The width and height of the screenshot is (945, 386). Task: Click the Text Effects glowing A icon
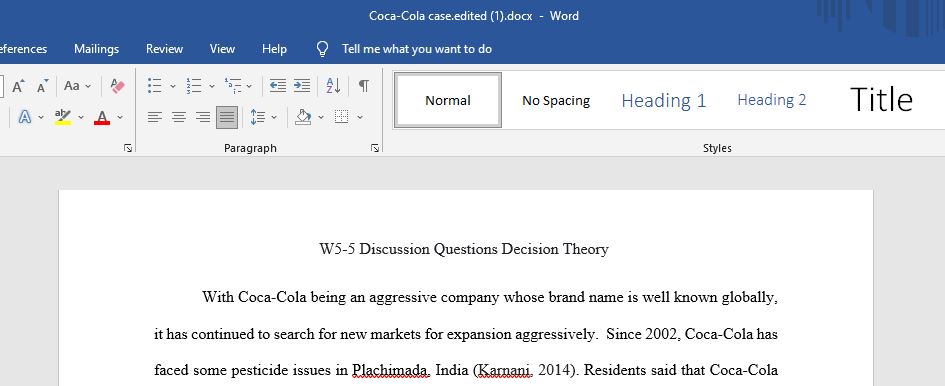click(25, 117)
